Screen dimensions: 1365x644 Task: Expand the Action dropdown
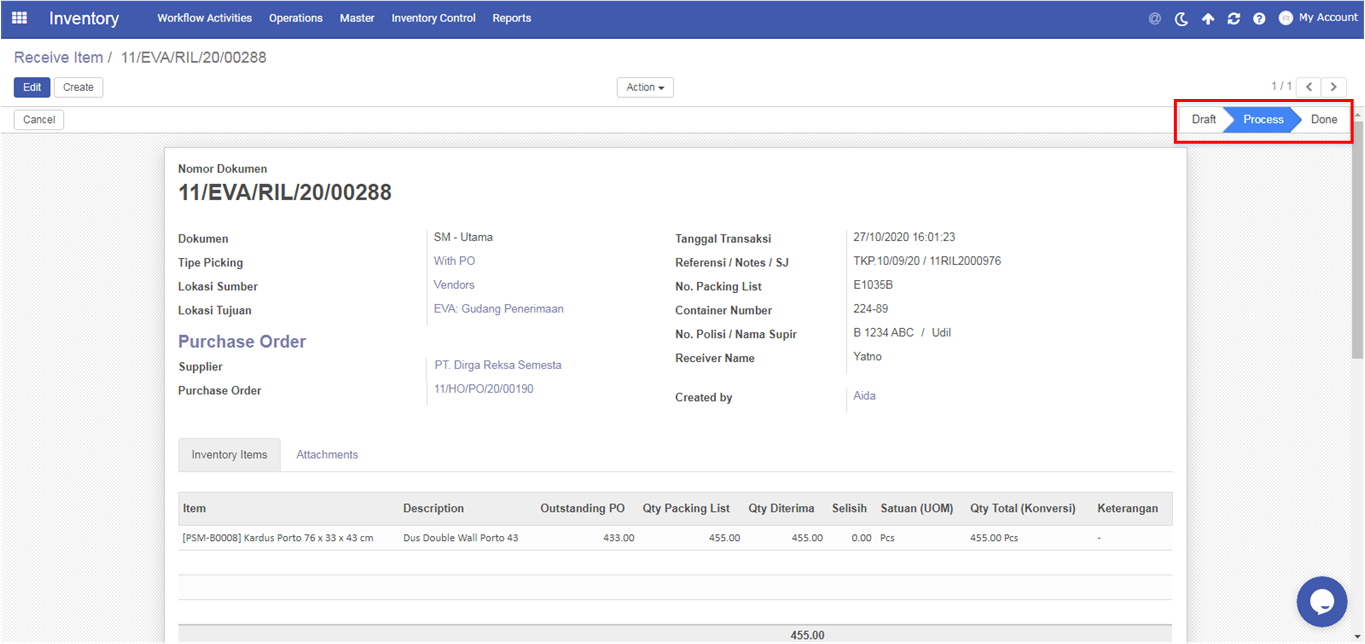645,88
